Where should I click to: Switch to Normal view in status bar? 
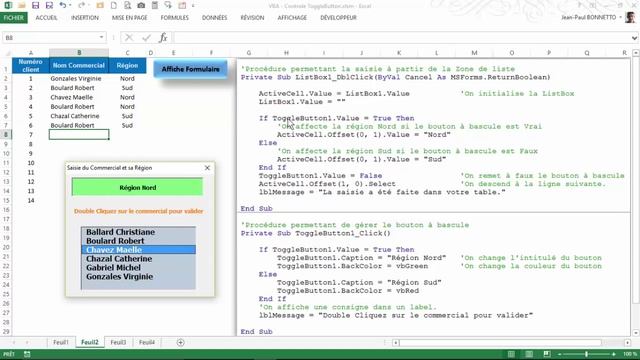click(x=511, y=354)
